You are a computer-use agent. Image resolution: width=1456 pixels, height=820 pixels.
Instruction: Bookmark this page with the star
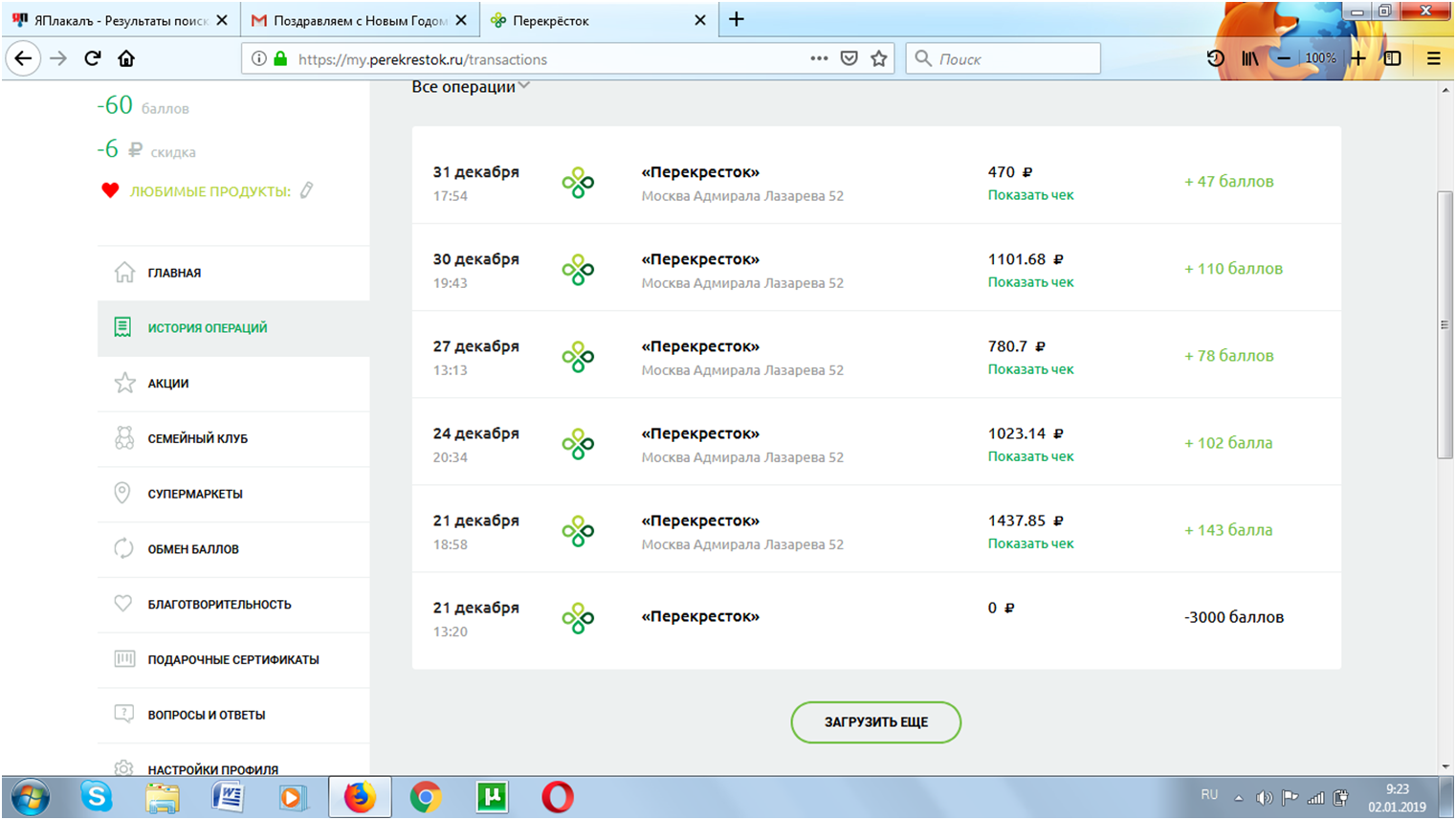click(x=879, y=58)
